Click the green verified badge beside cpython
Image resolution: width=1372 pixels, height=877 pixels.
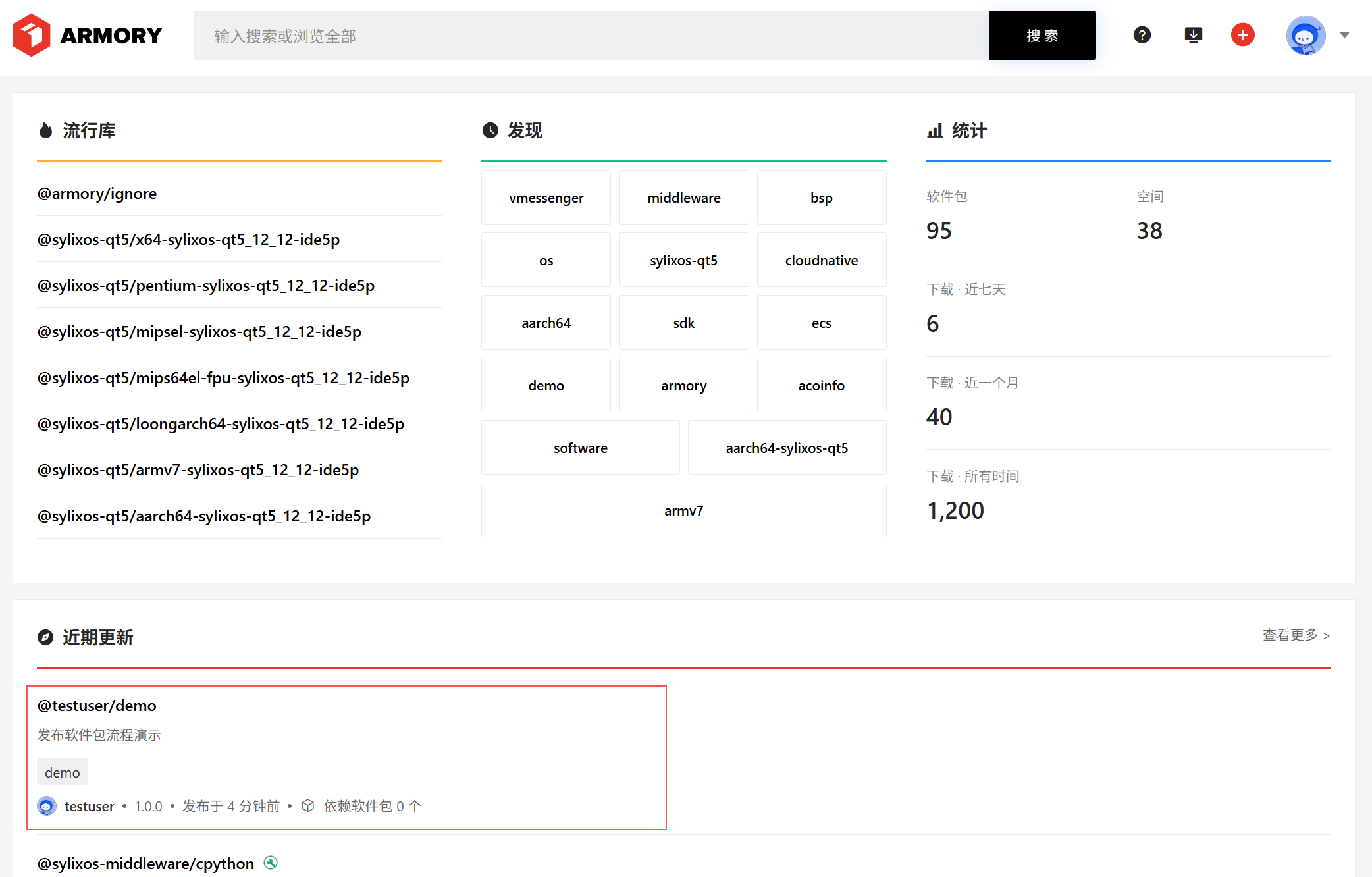click(271, 863)
